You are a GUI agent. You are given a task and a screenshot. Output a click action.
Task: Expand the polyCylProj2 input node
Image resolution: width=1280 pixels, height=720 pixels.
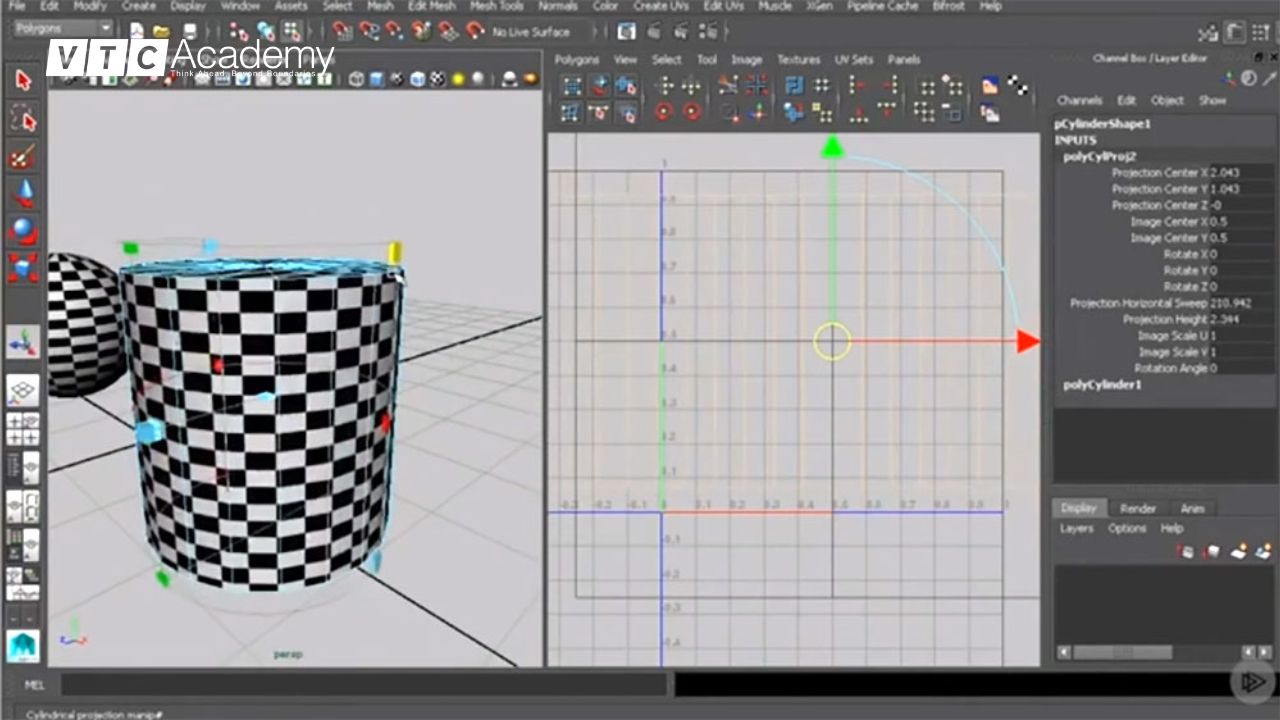click(x=1099, y=157)
